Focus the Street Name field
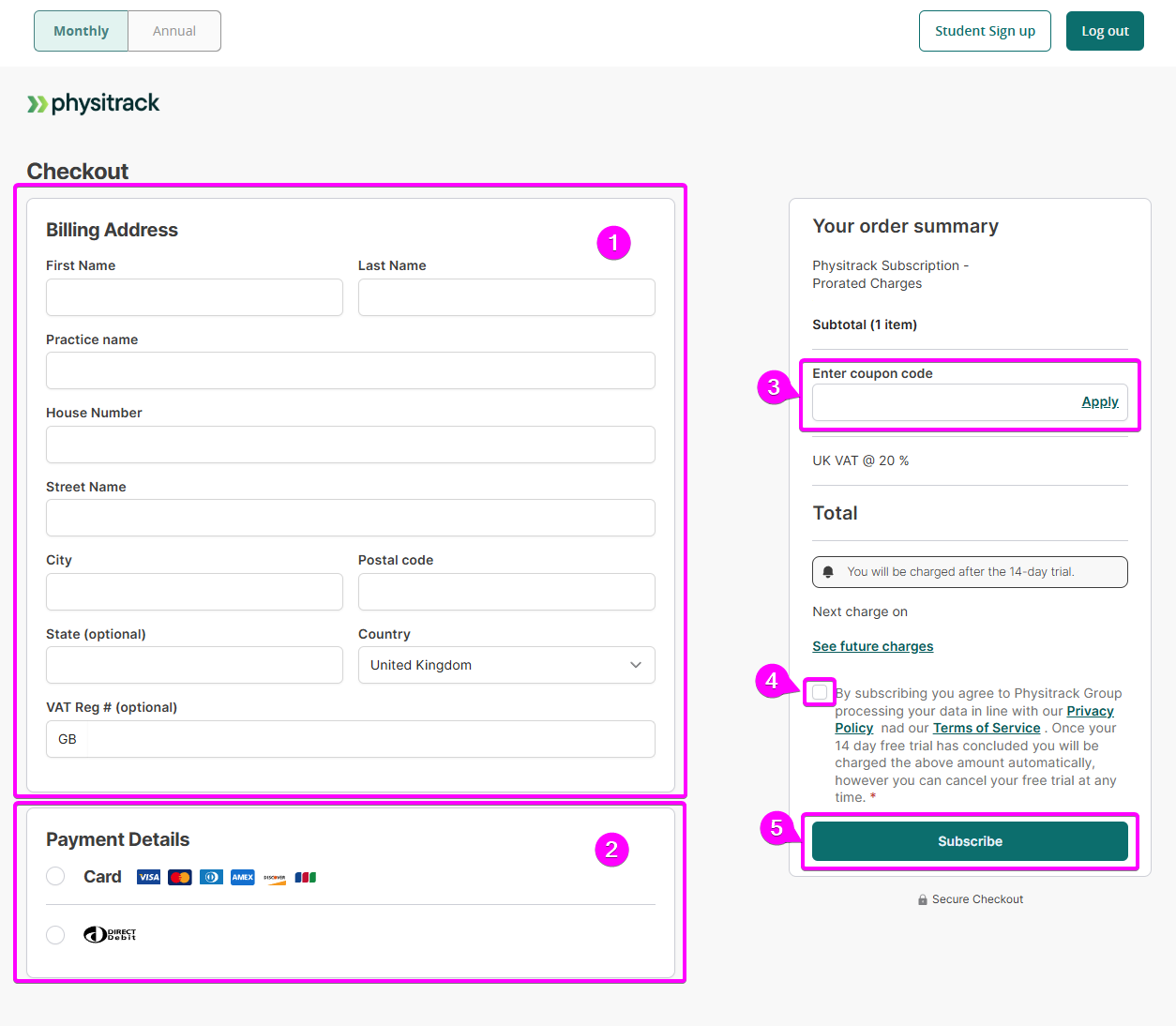The width and height of the screenshot is (1176, 1026). [351, 518]
